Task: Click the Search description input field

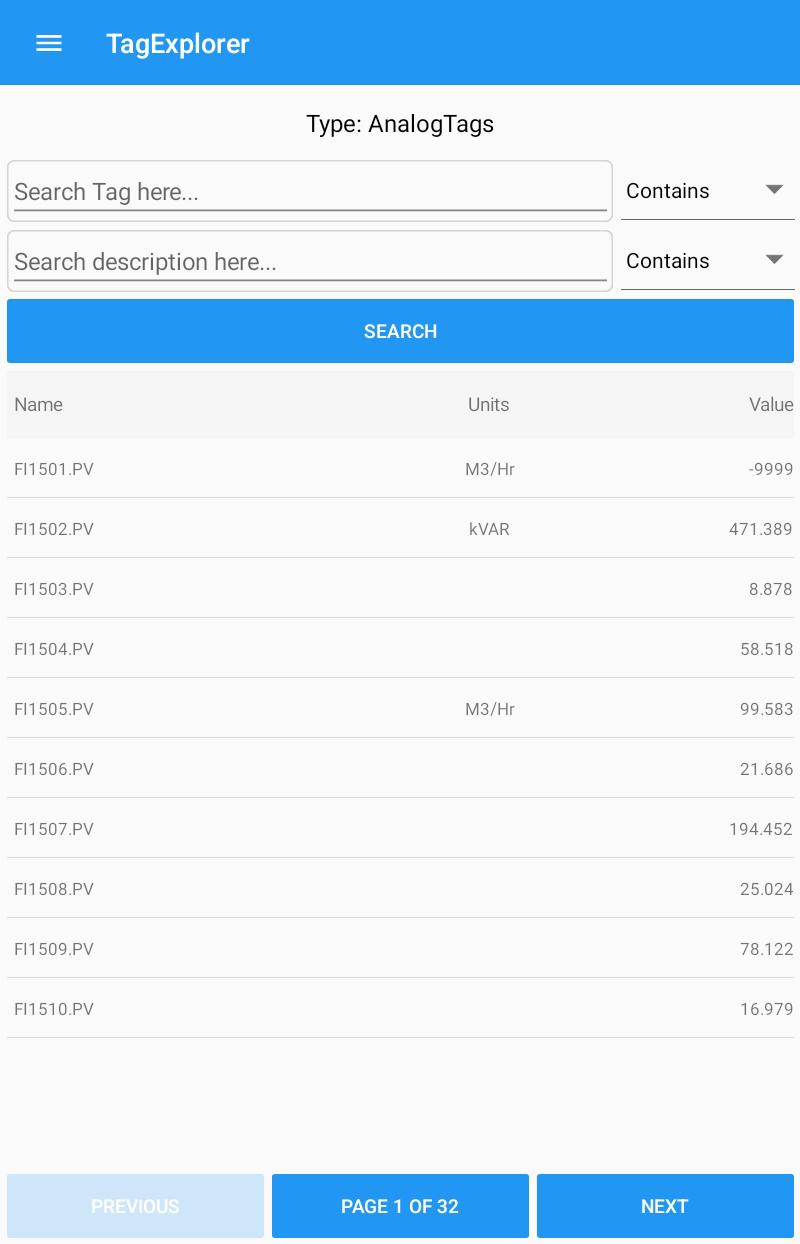Action: pos(310,261)
